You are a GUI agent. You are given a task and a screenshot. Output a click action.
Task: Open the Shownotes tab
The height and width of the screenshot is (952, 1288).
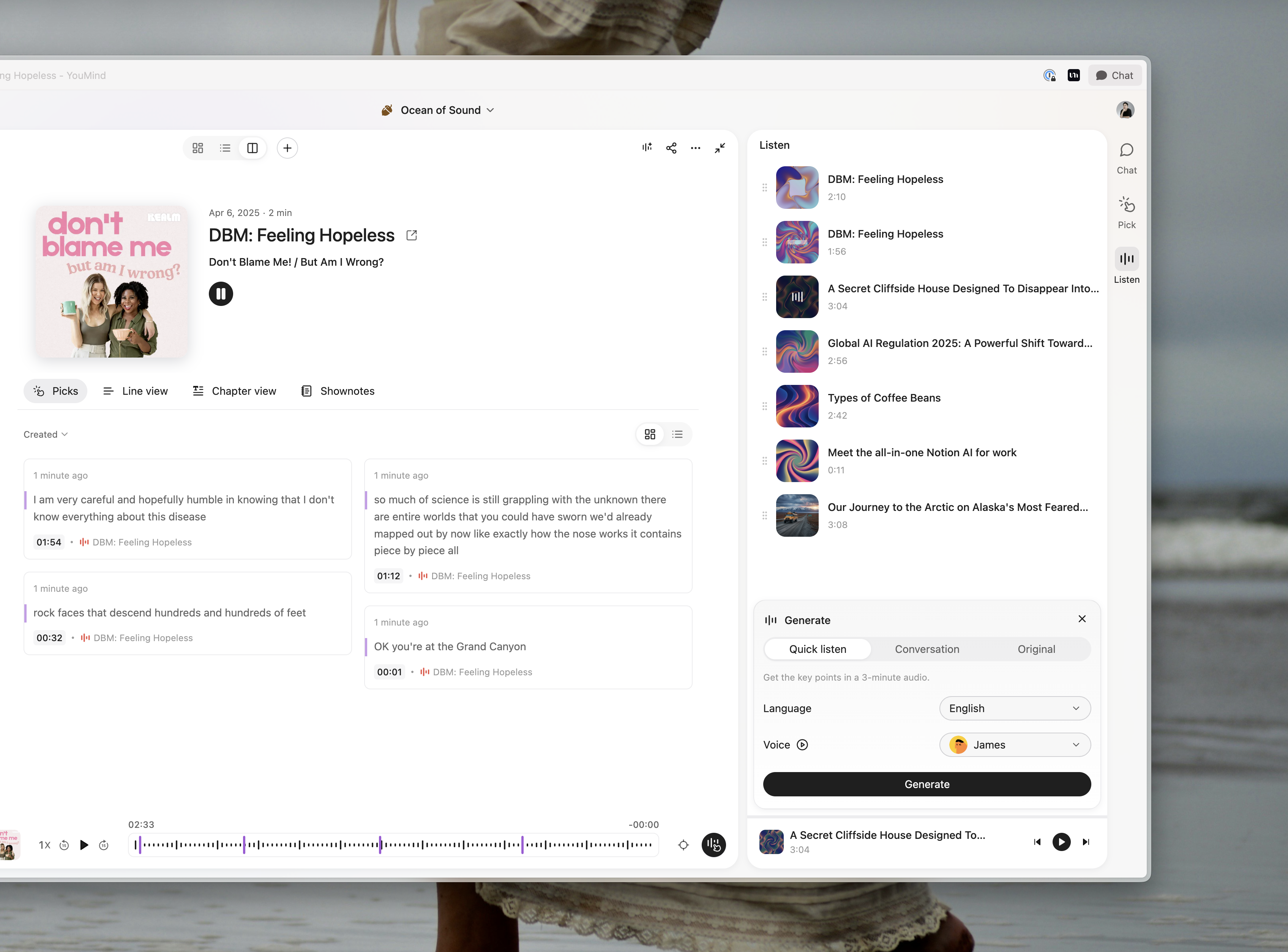338,391
